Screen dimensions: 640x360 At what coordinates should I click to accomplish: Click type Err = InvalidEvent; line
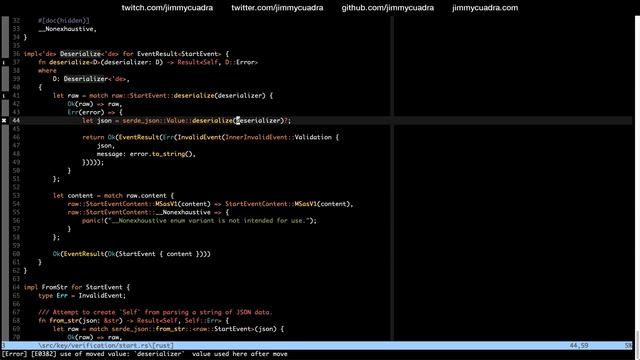tap(82, 296)
